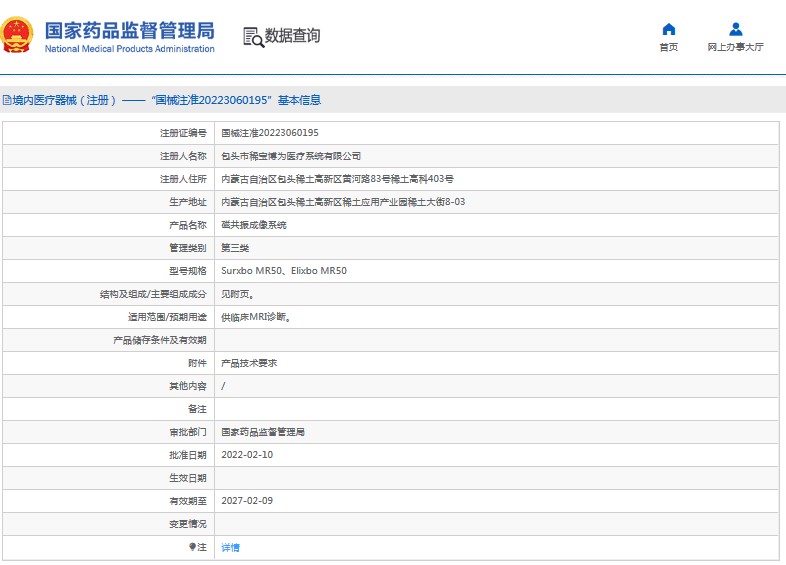Click the online service hall person icon
786x565 pixels.
(x=735, y=30)
